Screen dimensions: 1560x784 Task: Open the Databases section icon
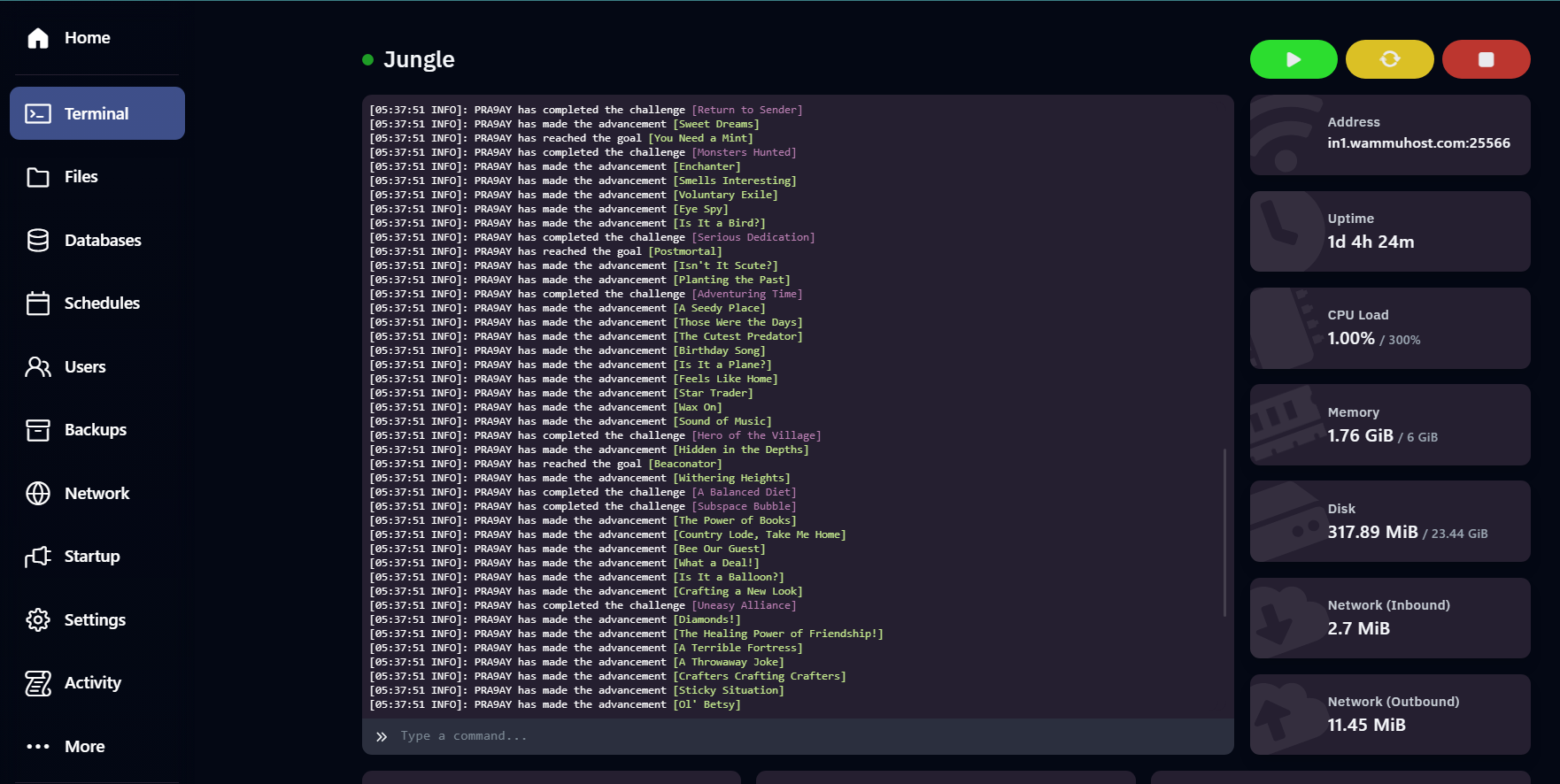[x=38, y=241]
